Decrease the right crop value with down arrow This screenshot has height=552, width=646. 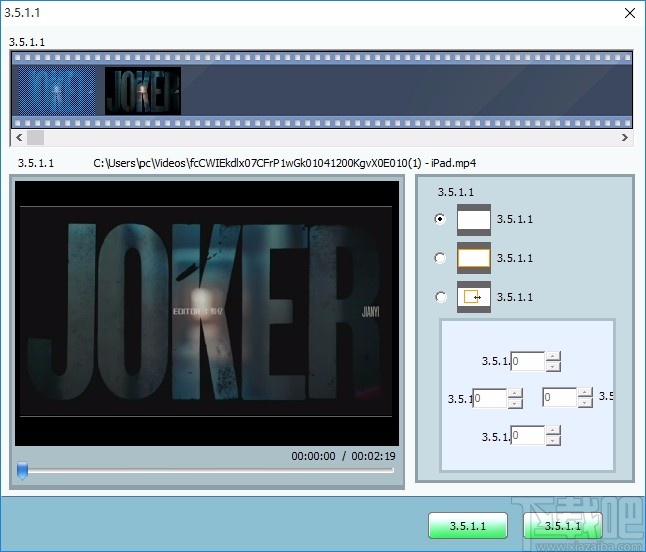pyautogui.click(x=585, y=402)
